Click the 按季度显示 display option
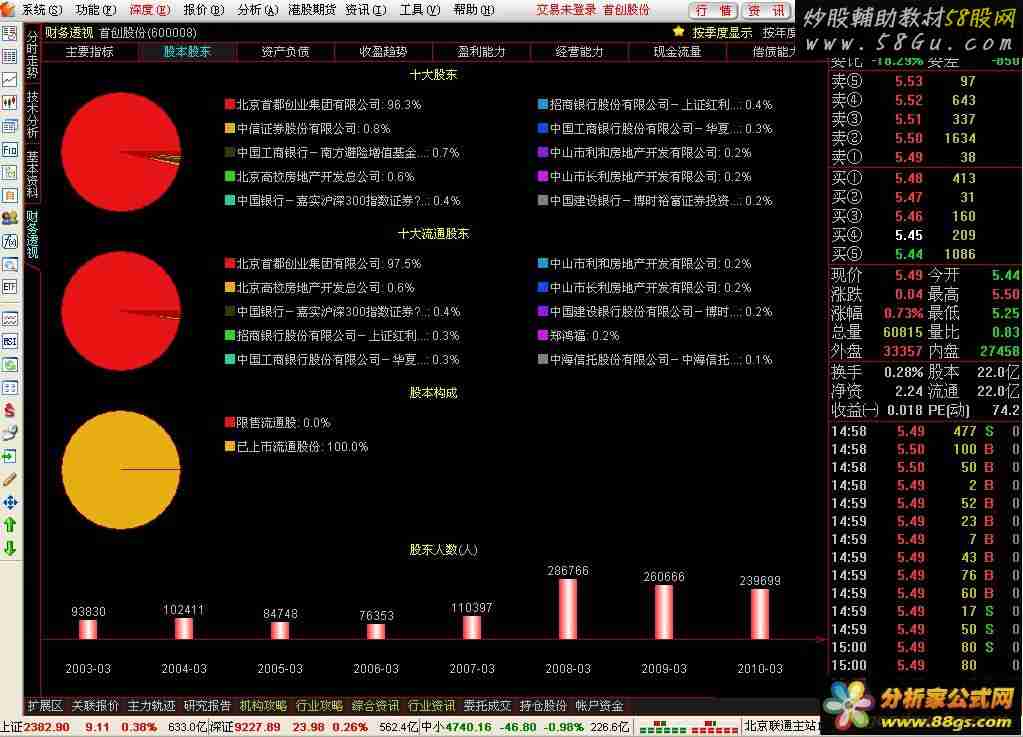This screenshot has width=1023, height=737. 722,32
